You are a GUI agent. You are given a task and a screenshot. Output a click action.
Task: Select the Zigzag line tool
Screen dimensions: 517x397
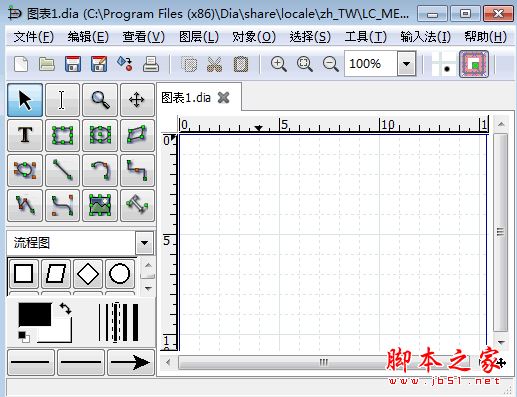[137, 170]
